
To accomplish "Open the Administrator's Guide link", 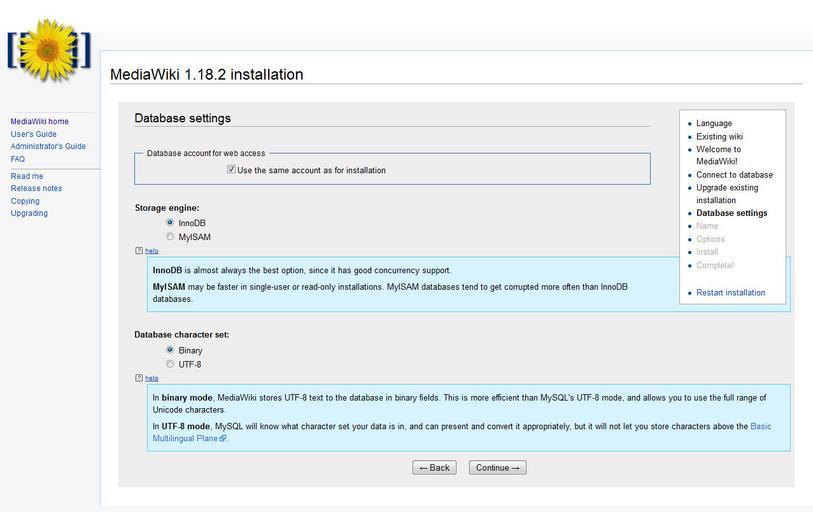I will 48,147.
